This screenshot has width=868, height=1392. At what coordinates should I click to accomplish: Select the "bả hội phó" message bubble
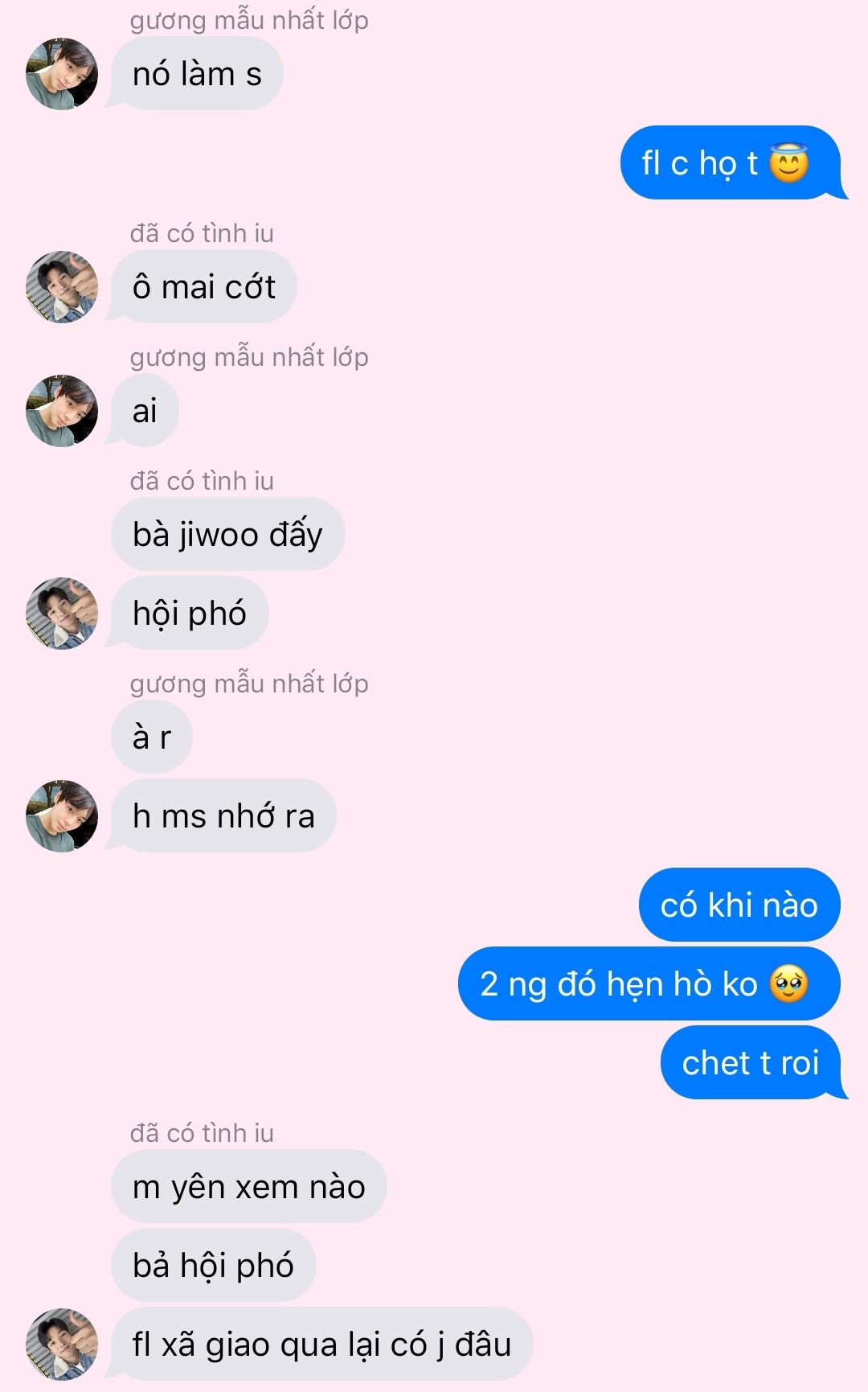pyautogui.click(x=214, y=1266)
